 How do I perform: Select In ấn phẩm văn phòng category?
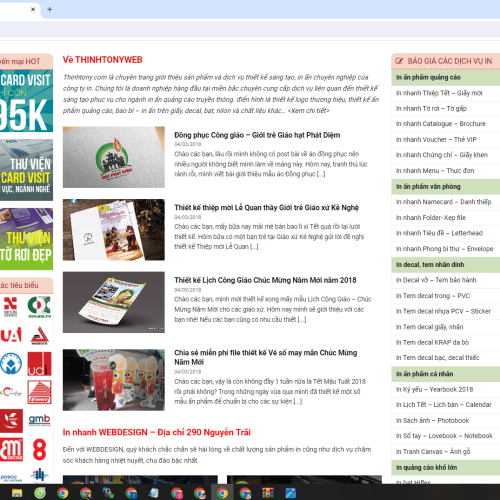click(446, 186)
